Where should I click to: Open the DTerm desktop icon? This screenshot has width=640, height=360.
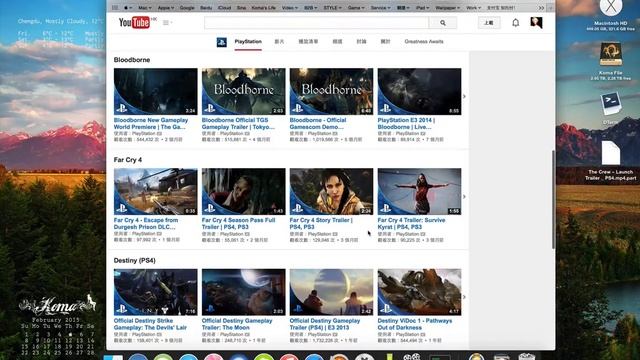(x=611, y=104)
